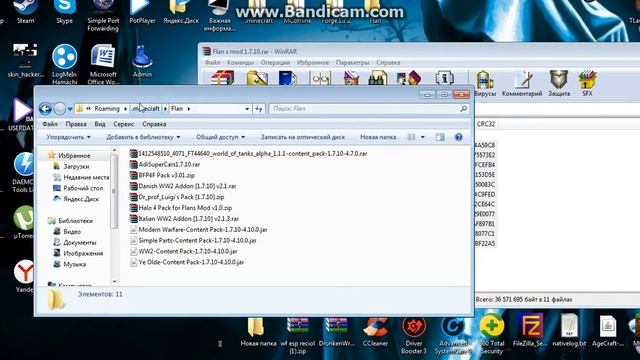Change view using the view icon
This screenshot has width=640, height=360.
tap(411, 137)
